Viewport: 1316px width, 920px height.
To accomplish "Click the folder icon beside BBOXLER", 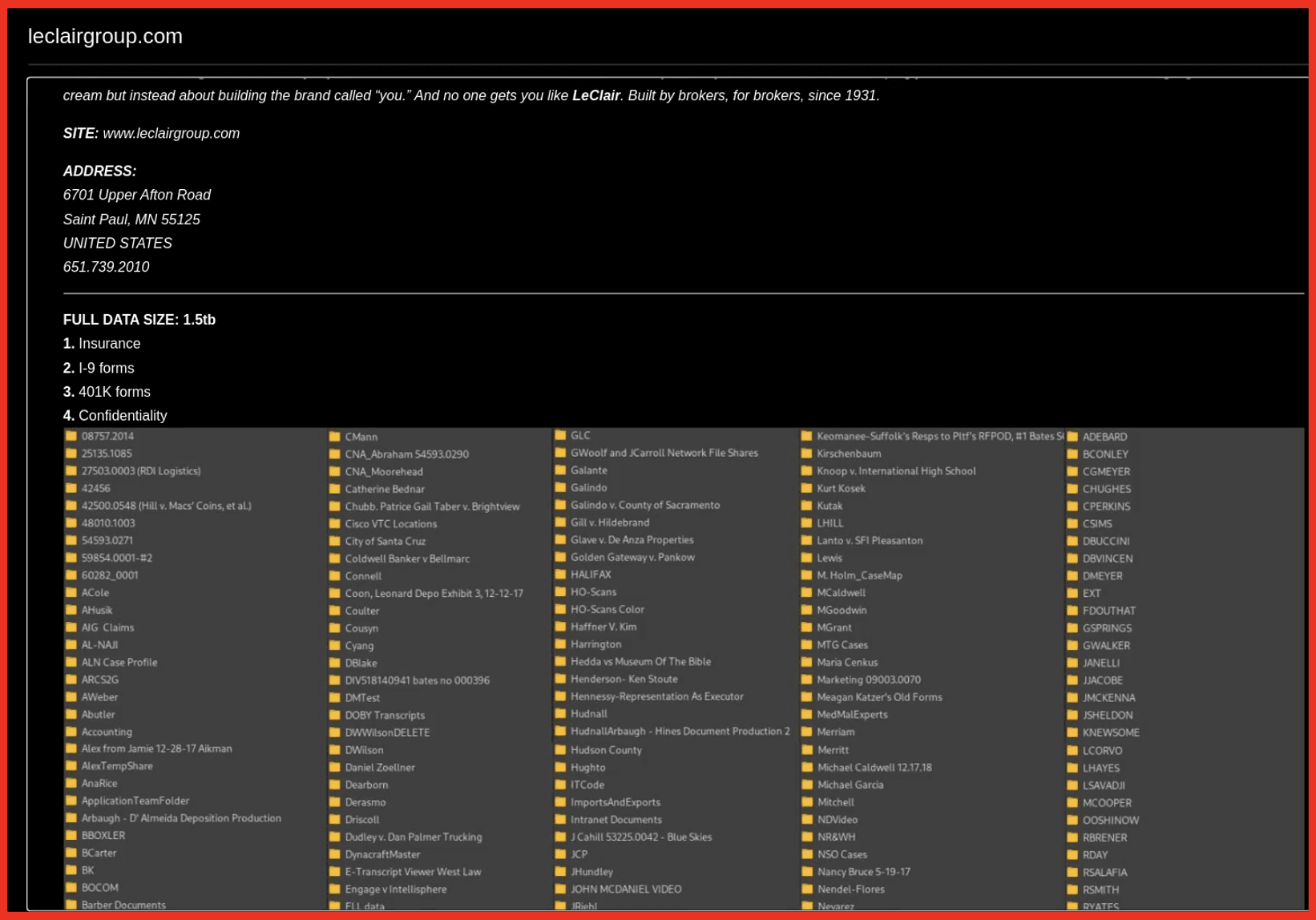I will (x=71, y=835).
